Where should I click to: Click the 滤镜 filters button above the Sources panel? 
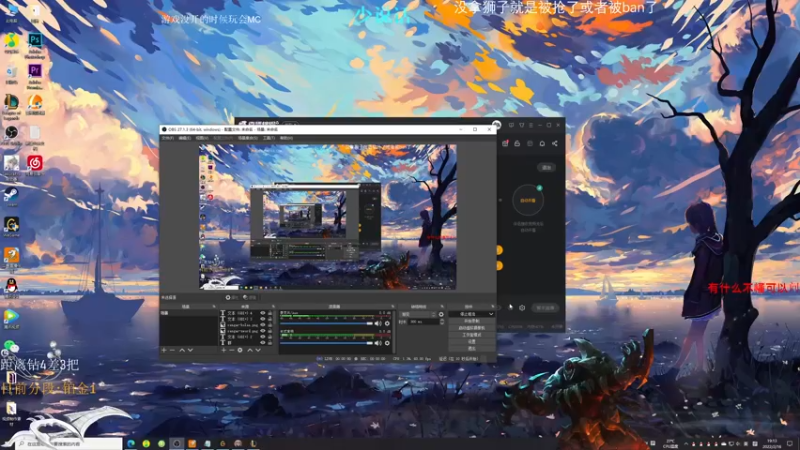click(249, 297)
